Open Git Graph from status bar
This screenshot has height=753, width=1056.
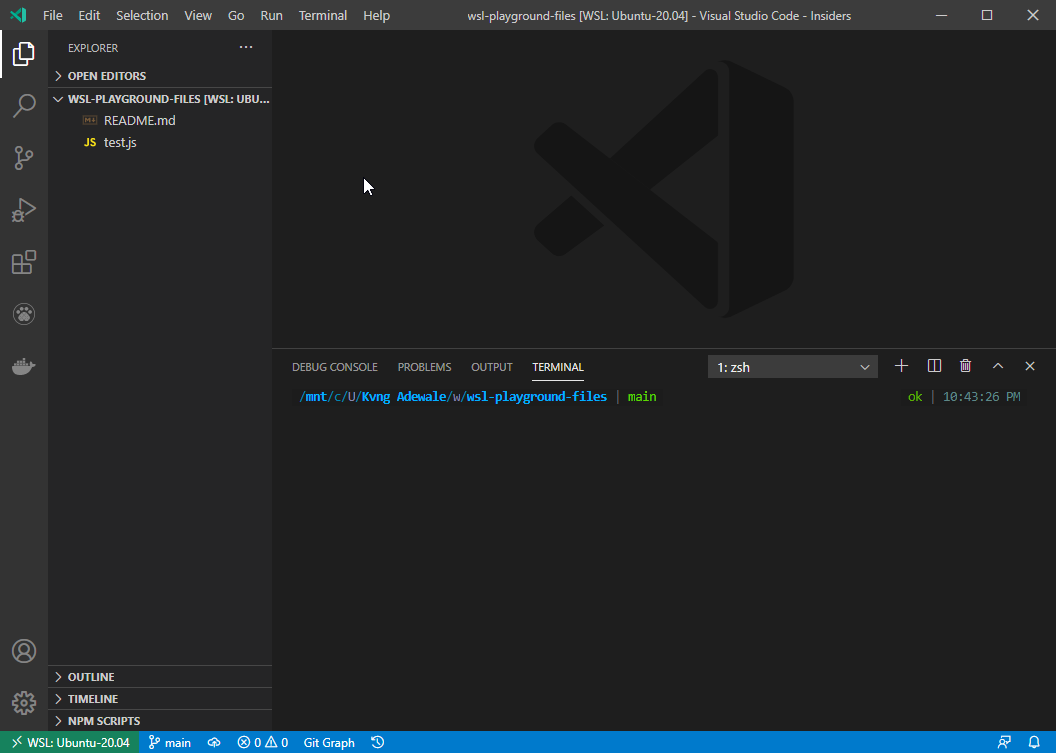pyautogui.click(x=329, y=742)
